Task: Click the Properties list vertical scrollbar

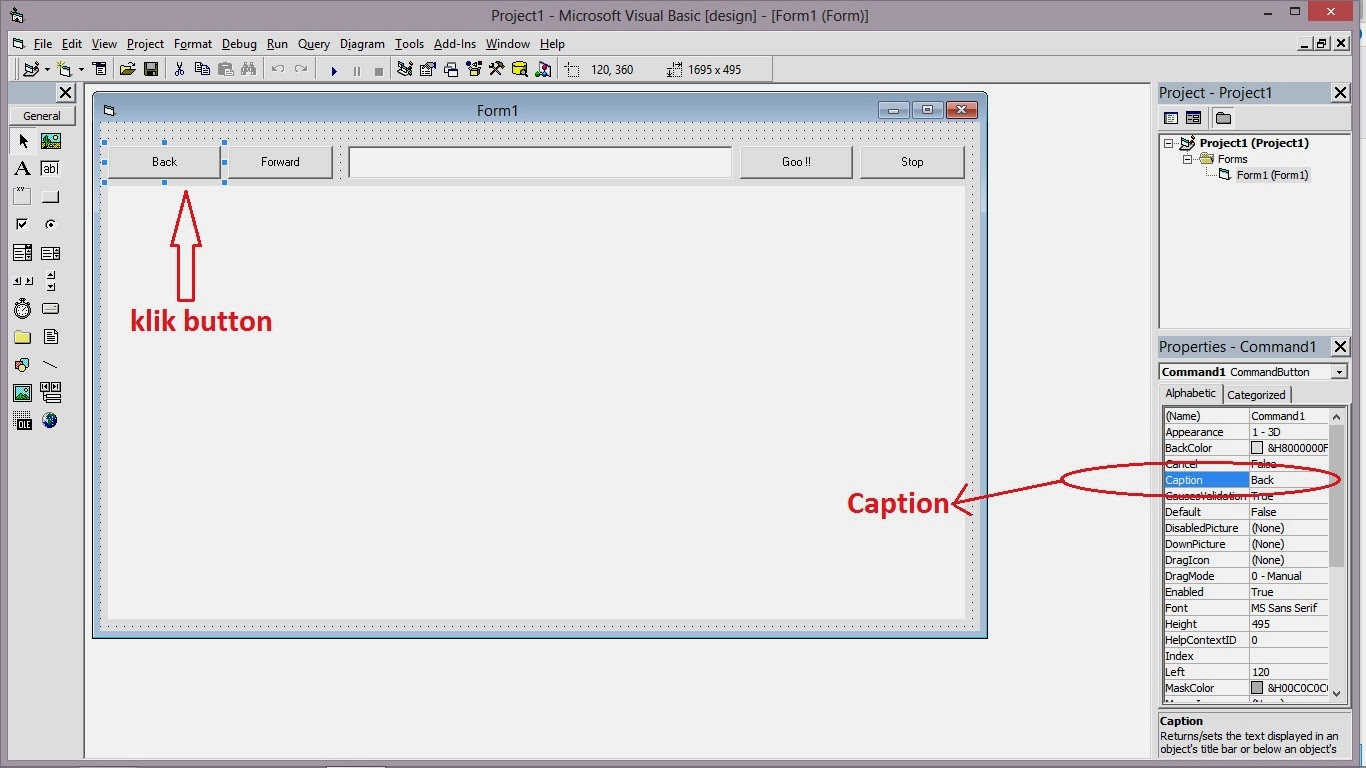Action: [1337, 554]
